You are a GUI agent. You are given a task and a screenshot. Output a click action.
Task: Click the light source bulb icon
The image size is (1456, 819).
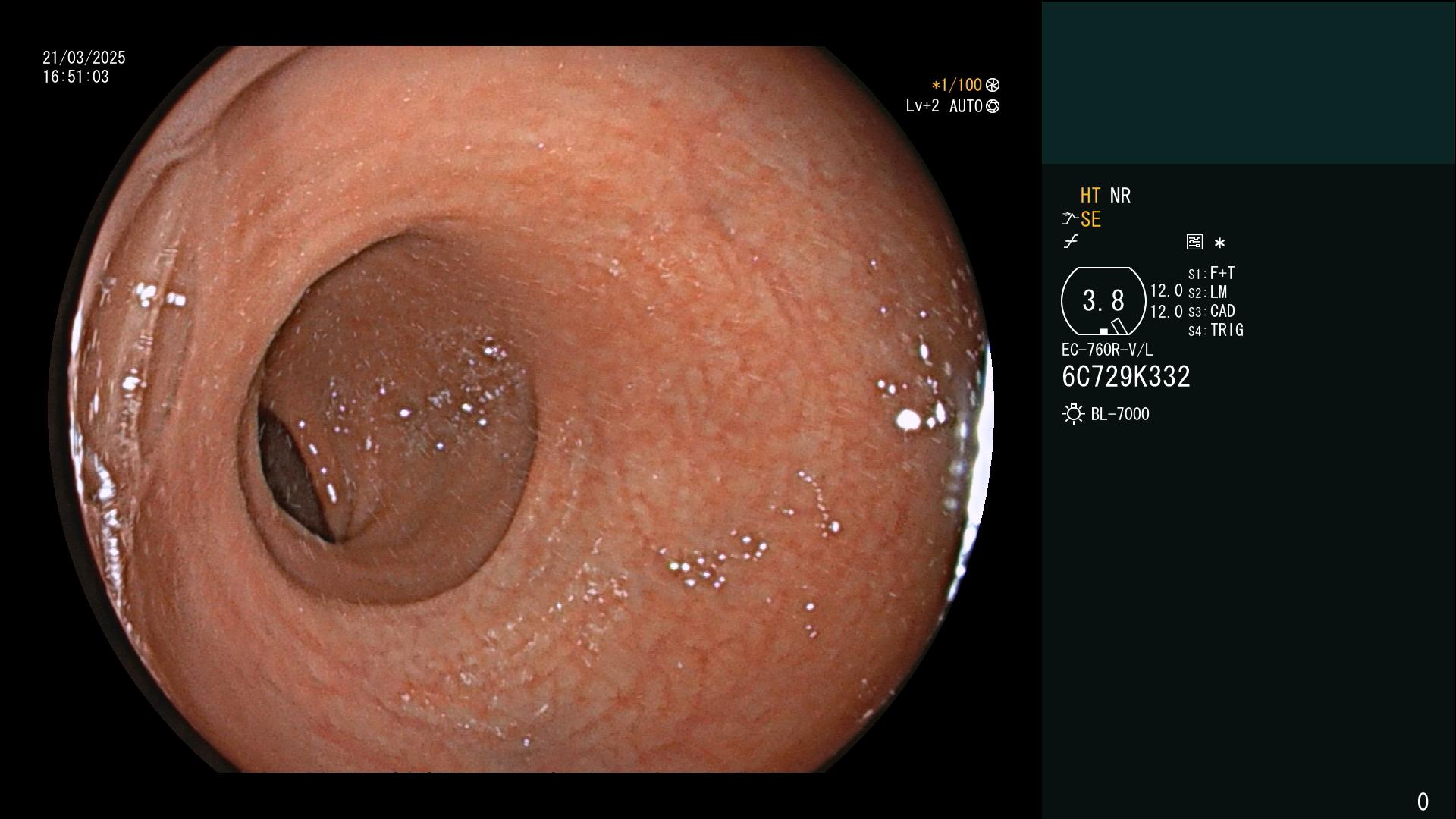click(1073, 414)
